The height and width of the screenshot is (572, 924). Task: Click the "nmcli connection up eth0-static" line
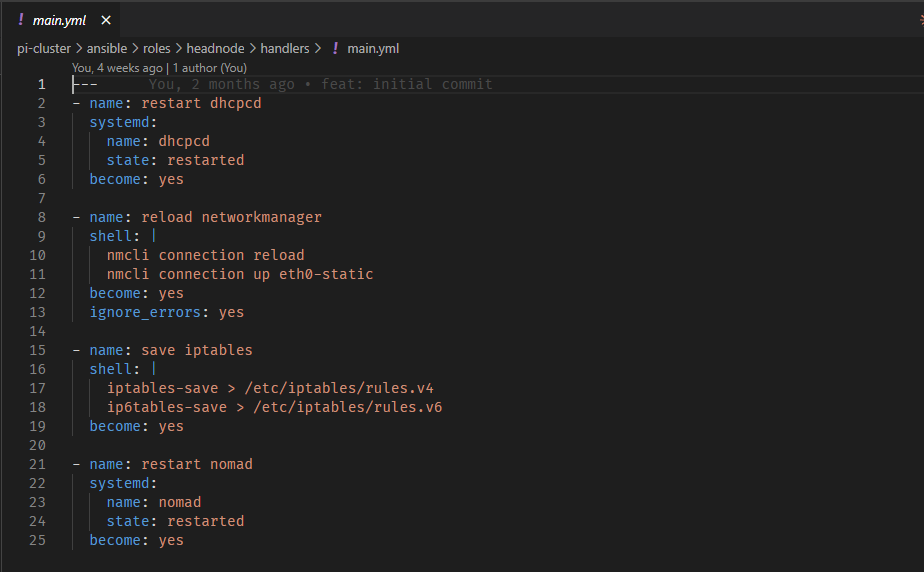click(240, 274)
